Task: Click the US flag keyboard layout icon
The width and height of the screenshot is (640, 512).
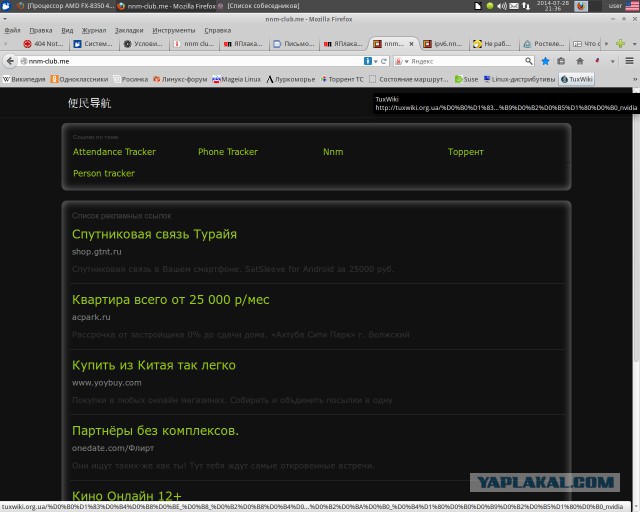Action: click(x=632, y=6)
